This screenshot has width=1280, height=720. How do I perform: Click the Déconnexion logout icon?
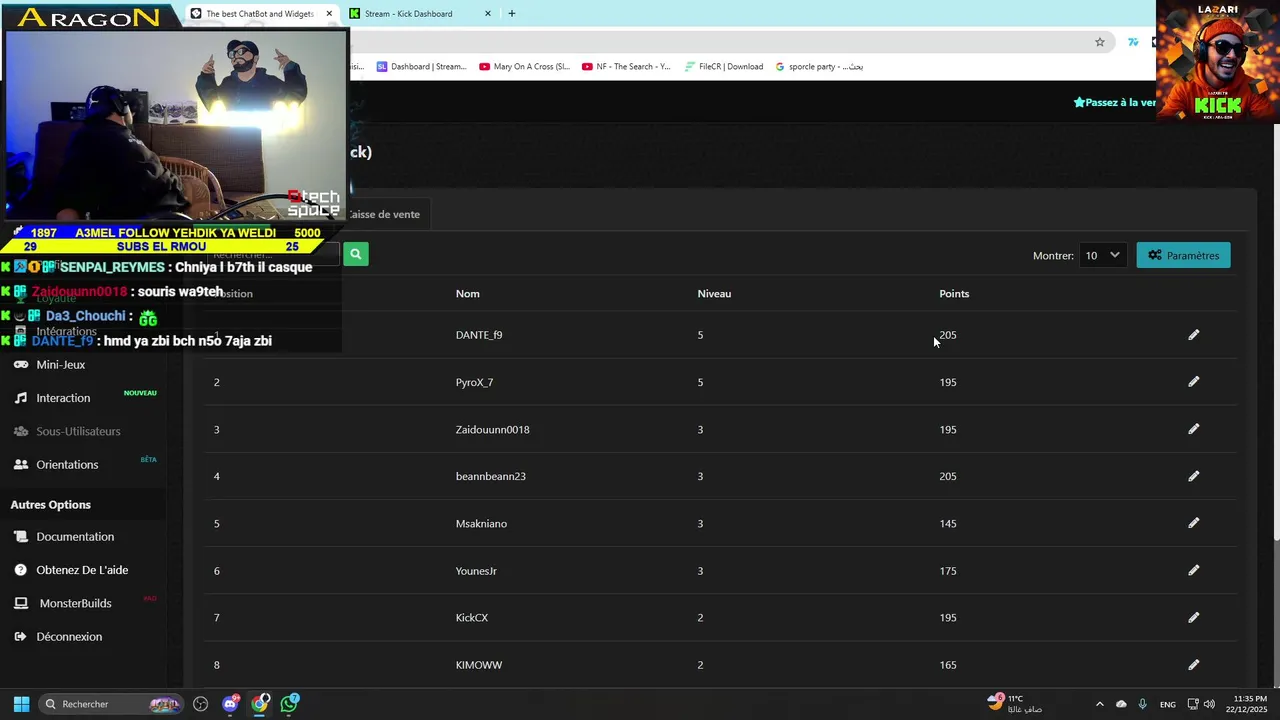(20, 637)
